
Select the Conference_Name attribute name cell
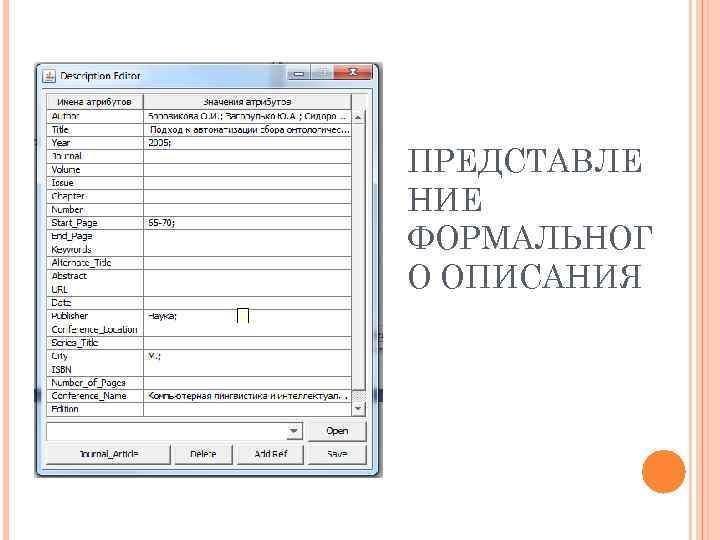[95, 396]
